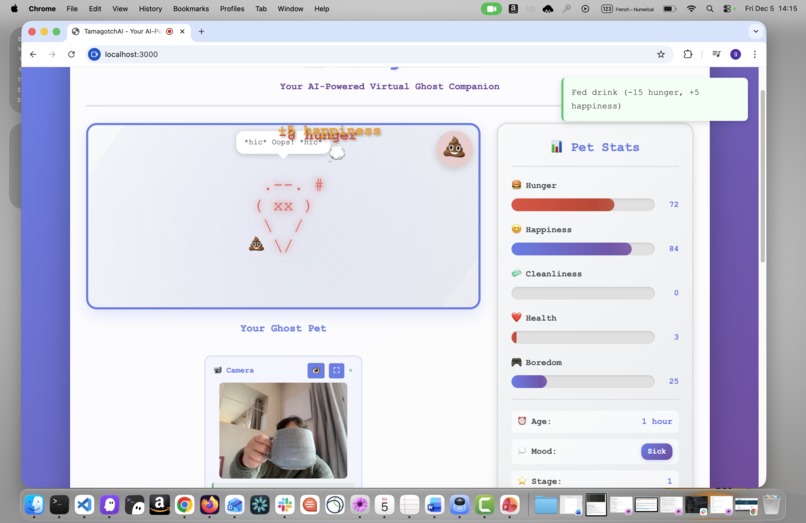Open Calendar in the dock
The height and width of the screenshot is (523, 806).
384,504
